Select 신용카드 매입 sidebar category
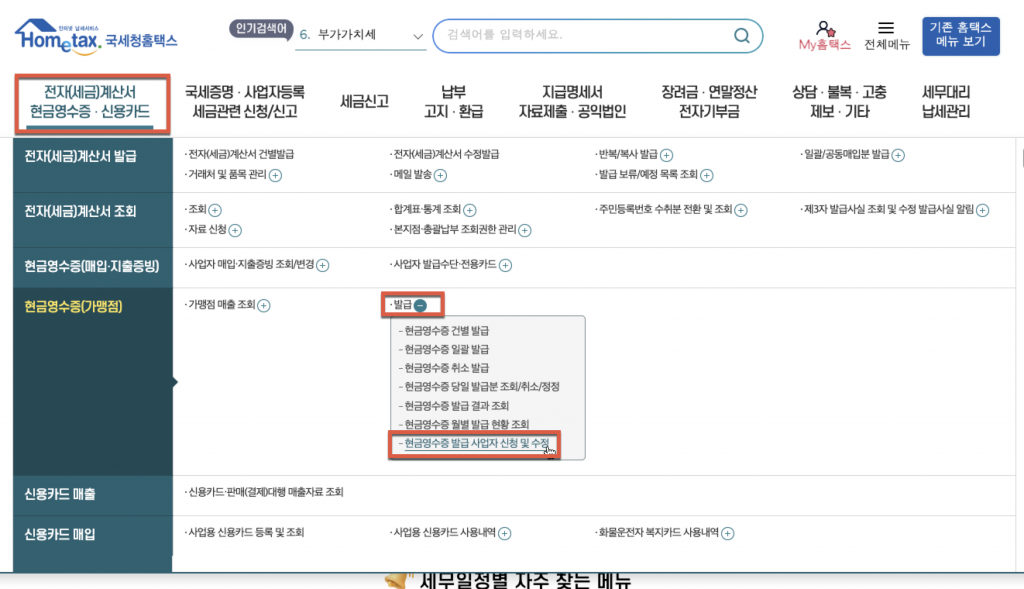This screenshot has width=1024, height=589. coord(93,543)
